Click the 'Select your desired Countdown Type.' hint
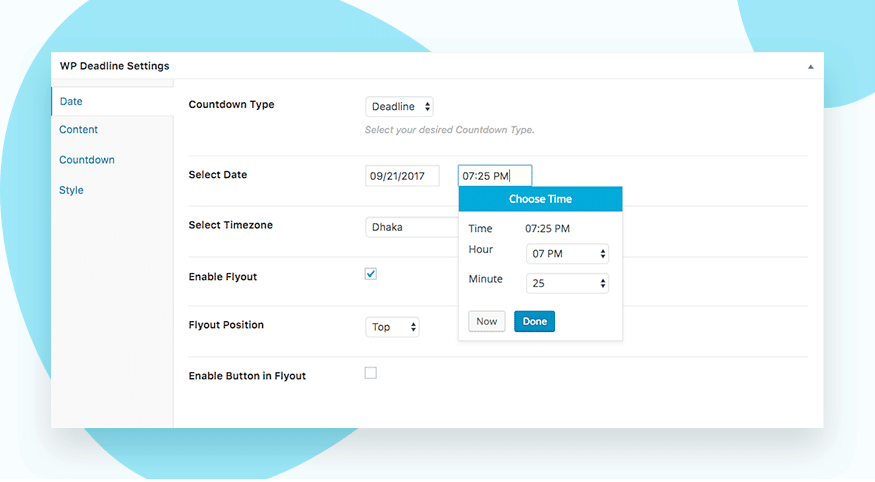 [x=450, y=130]
